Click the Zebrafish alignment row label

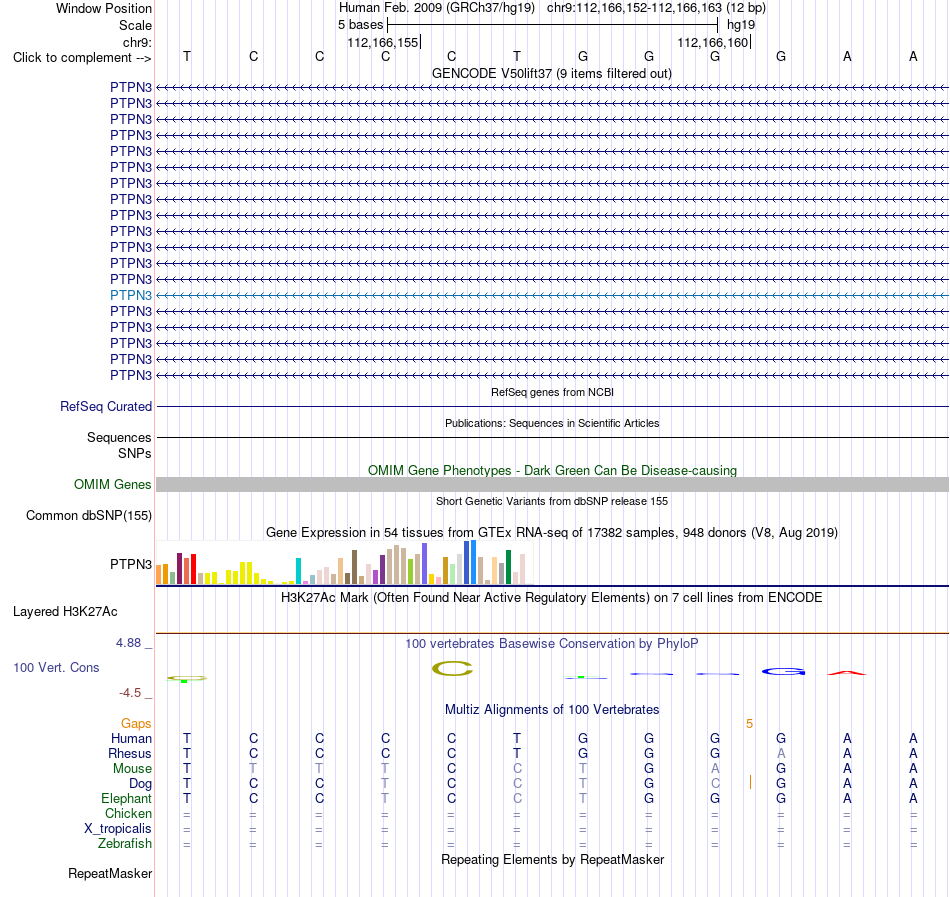pos(125,843)
